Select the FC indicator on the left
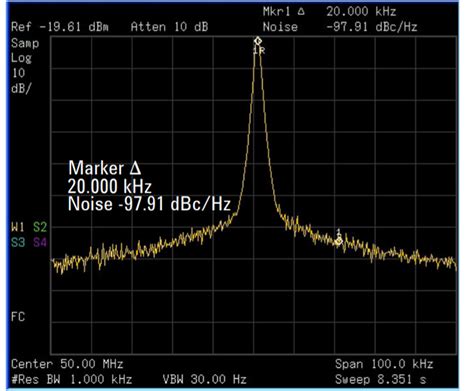The image size is (474, 391). [18, 317]
